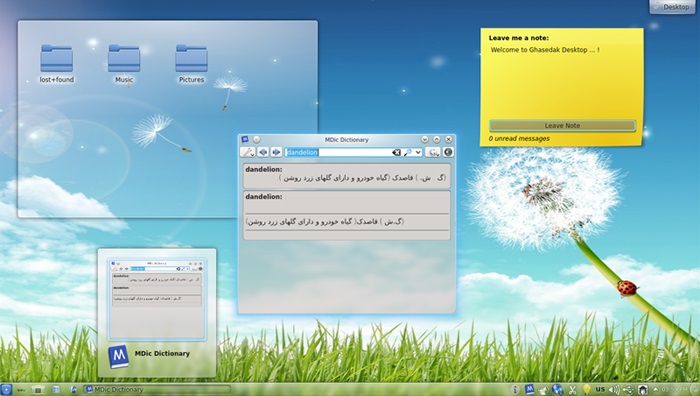Launch the web browser icon in the panel
Screen dimensions: 700x396
pyautogui.click(x=73, y=390)
